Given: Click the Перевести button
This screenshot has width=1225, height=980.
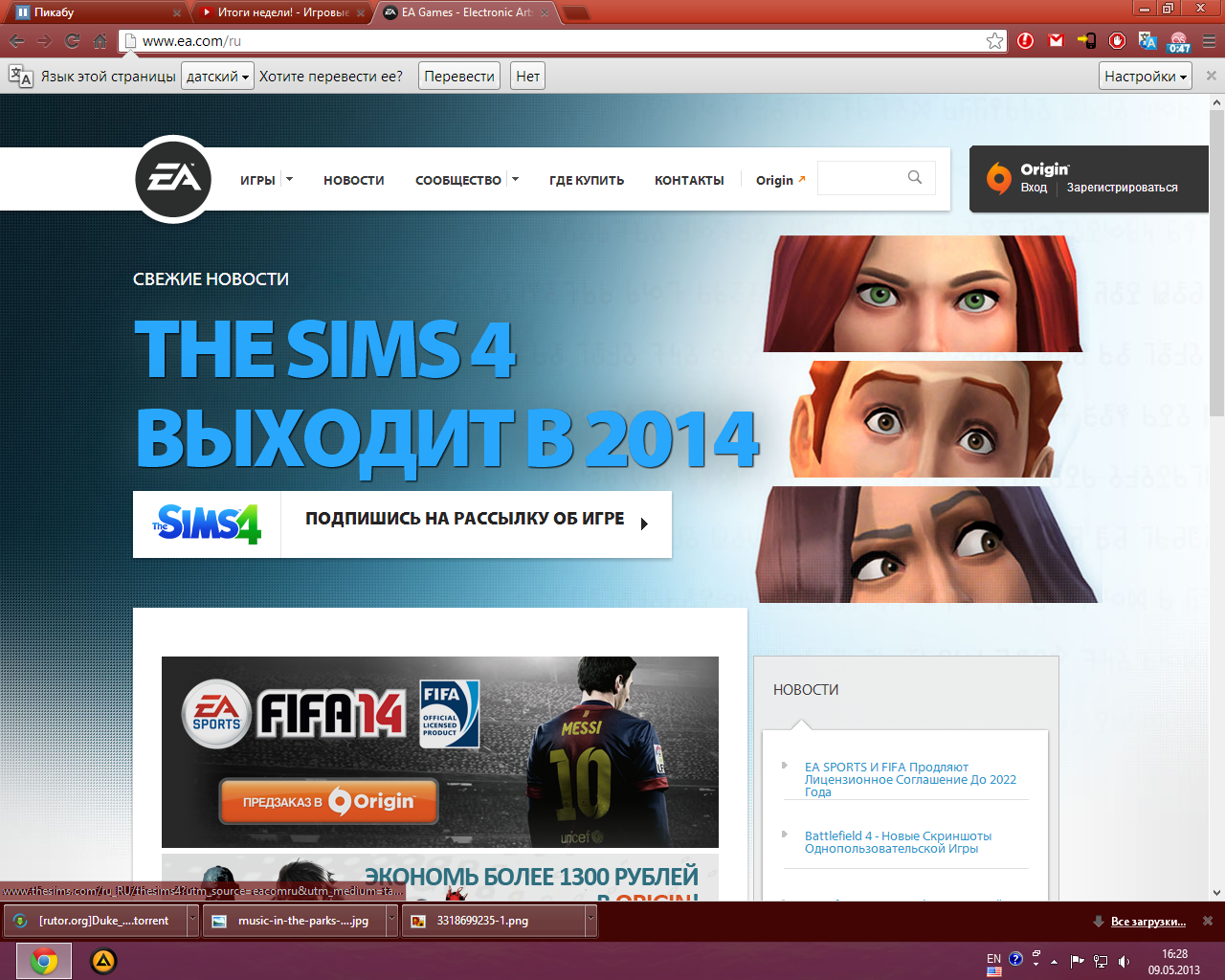Looking at the screenshot, I should pos(459,77).
